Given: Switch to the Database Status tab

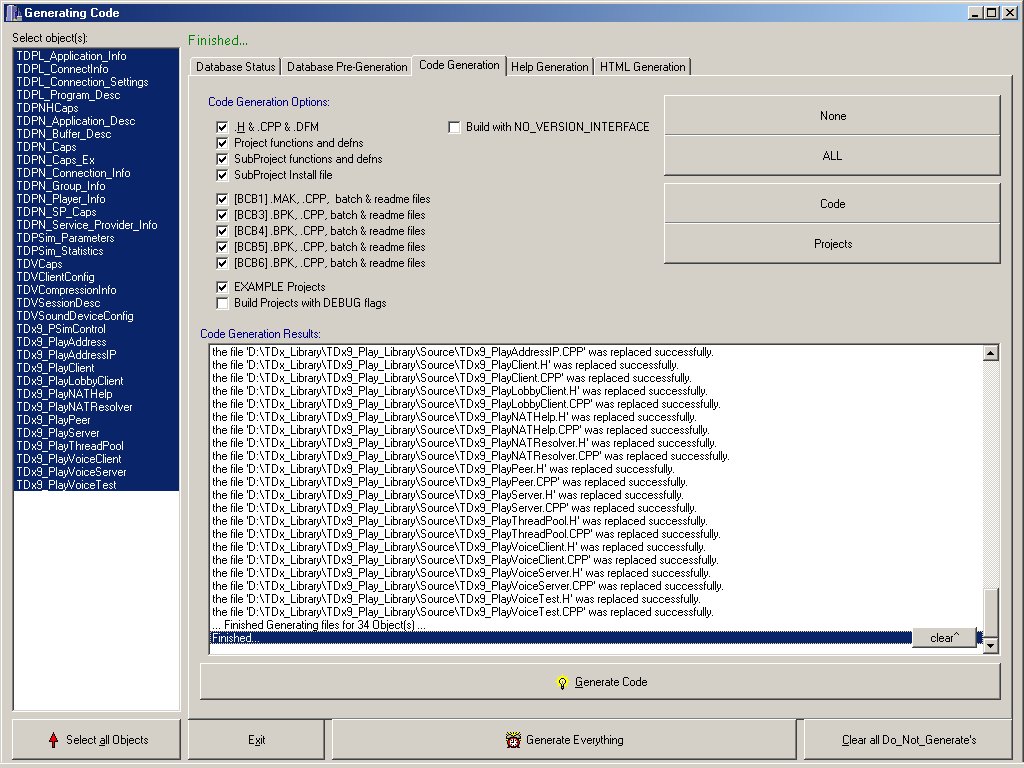Looking at the screenshot, I should pyautogui.click(x=235, y=67).
